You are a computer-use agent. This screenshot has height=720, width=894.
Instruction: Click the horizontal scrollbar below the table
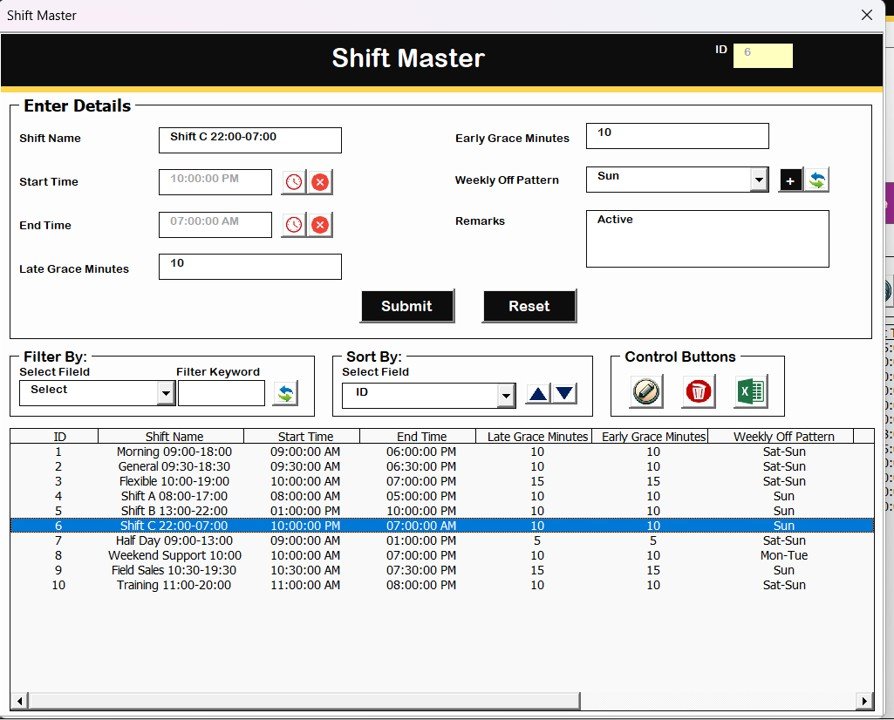click(x=300, y=700)
